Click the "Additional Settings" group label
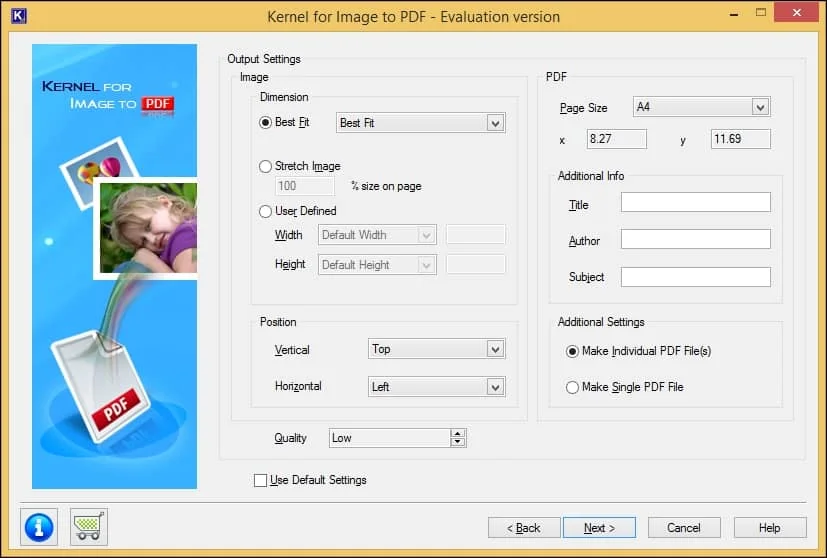827x558 pixels. [601, 322]
